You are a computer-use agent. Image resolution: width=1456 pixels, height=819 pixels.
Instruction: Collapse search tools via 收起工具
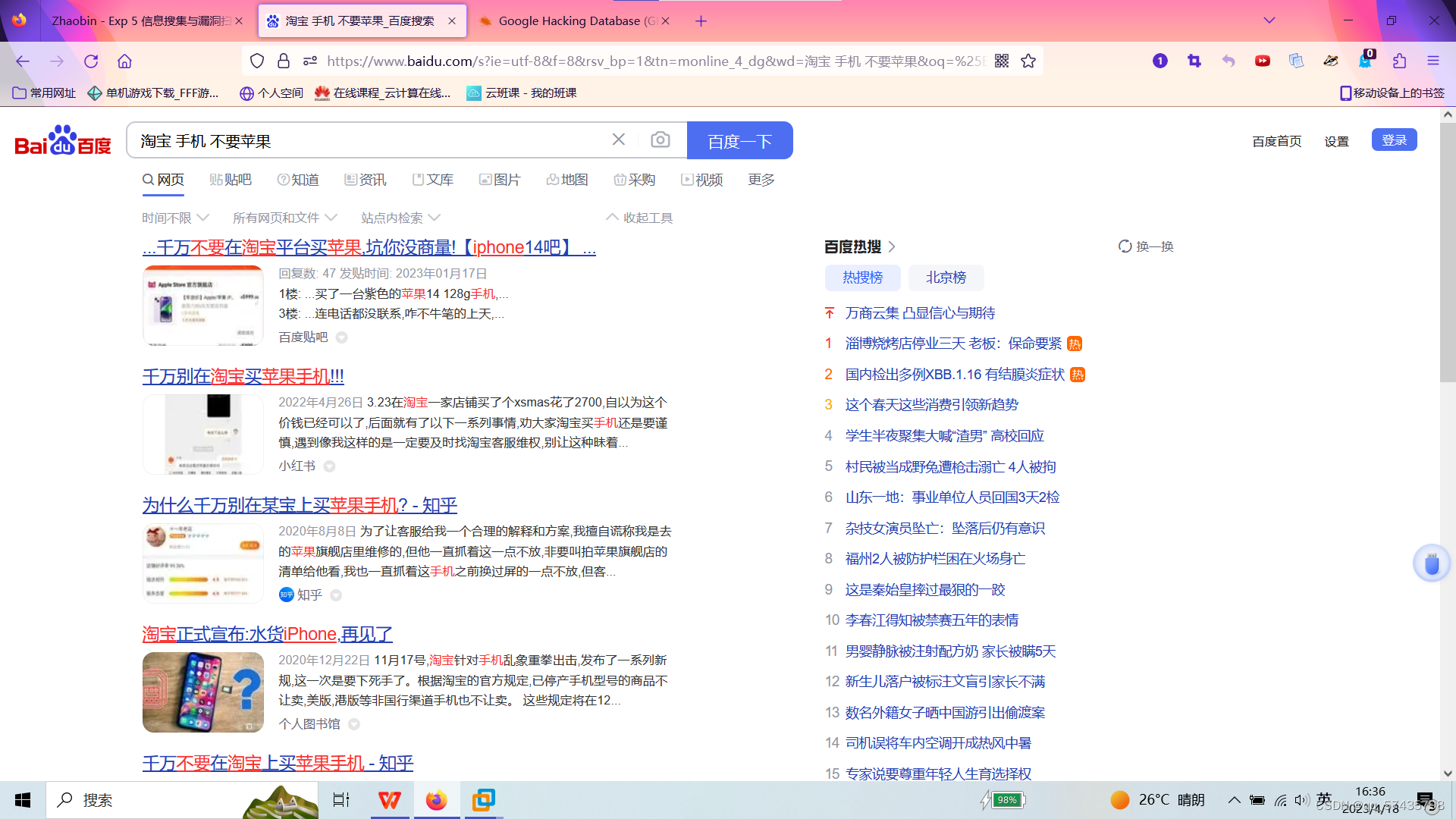(639, 218)
